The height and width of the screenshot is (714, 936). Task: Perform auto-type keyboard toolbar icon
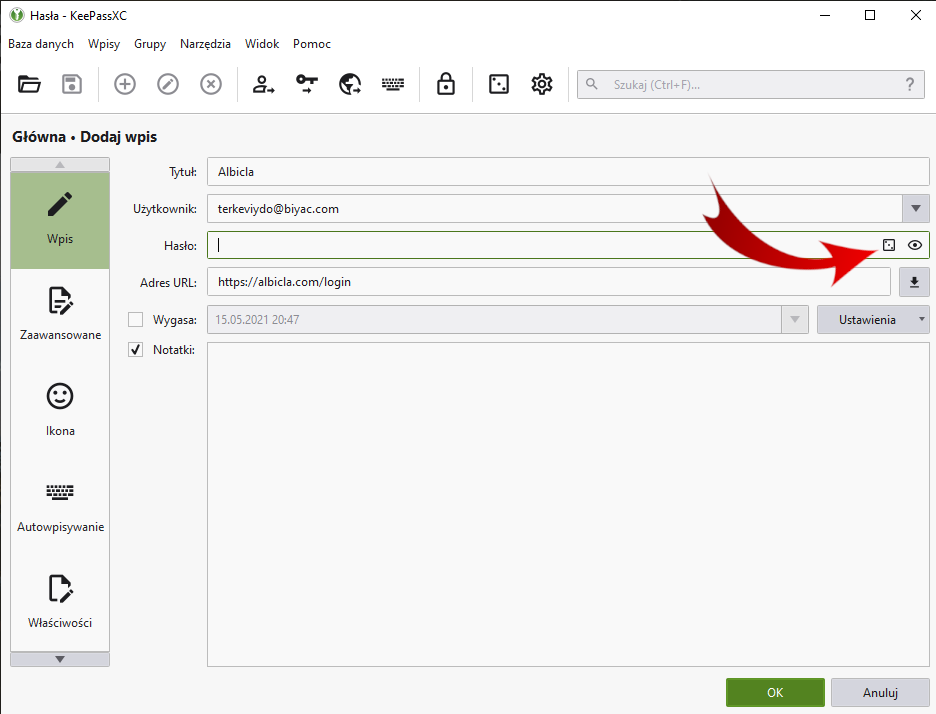393,84
